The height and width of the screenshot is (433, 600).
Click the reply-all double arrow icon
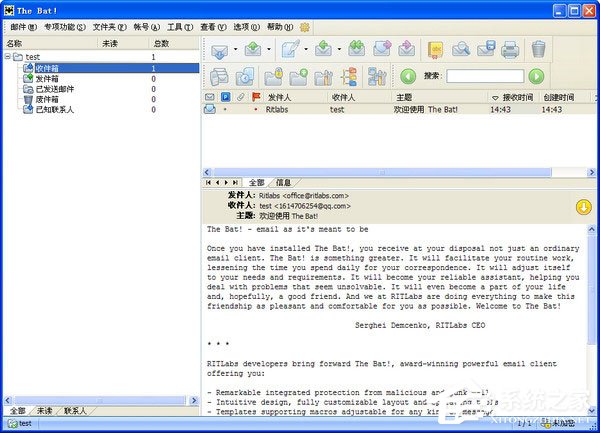356,49
